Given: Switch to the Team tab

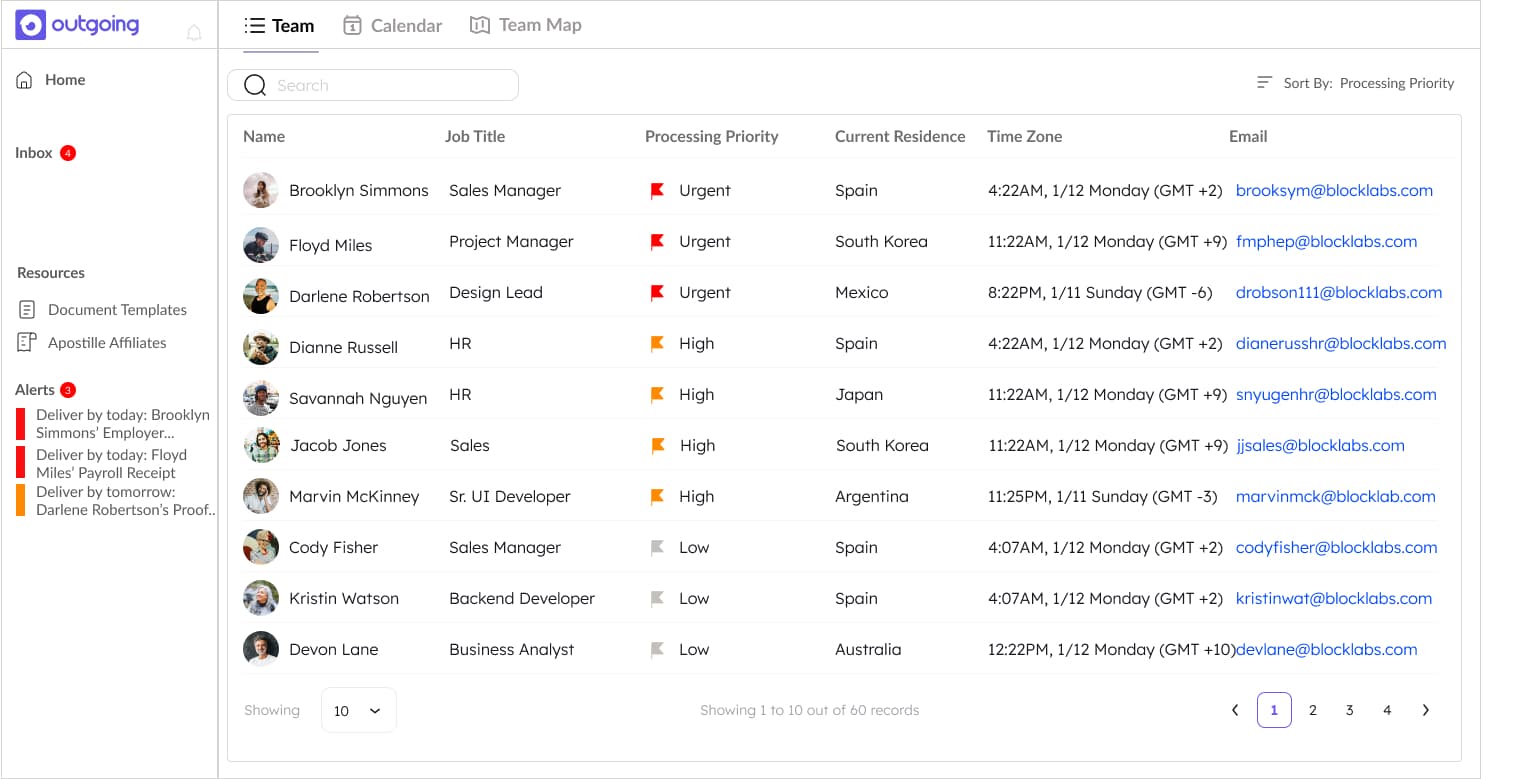Looking at the screenshot, I should 279,26.
